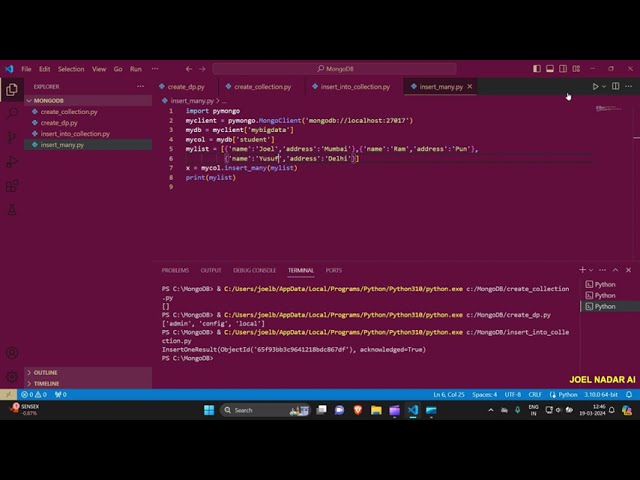This screenshot has width=640, height=480.
Task: Click the MongoDB command center search box
Action: (334, 69)
